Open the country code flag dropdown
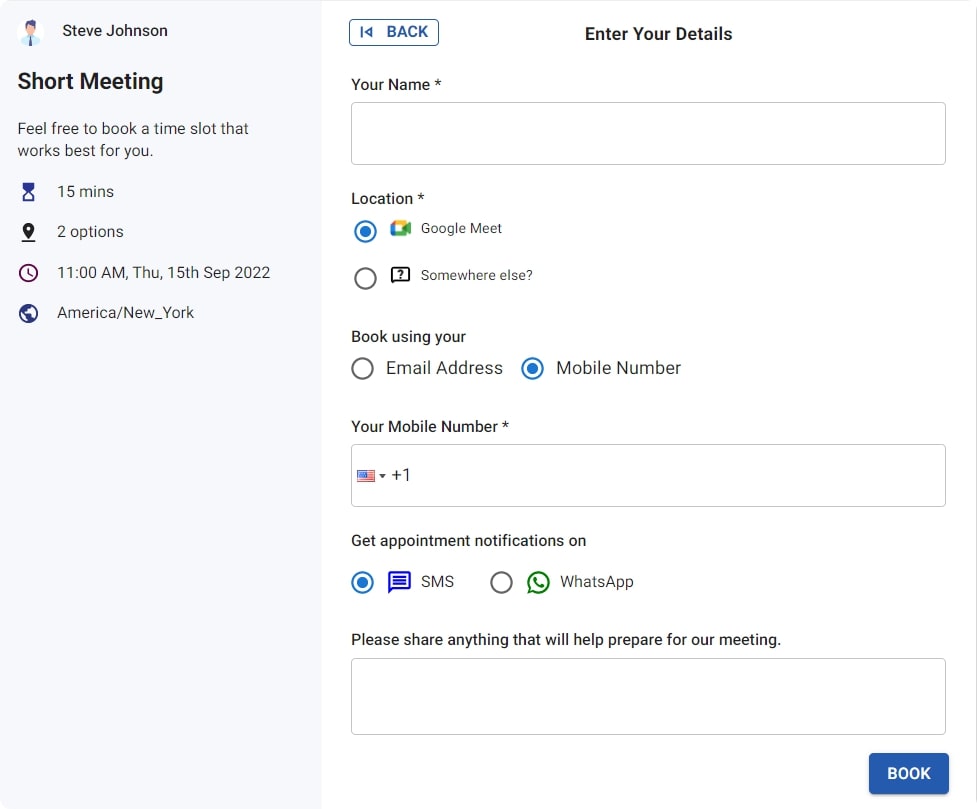This screenshot has height=809, width=977. tap(371, 476)
